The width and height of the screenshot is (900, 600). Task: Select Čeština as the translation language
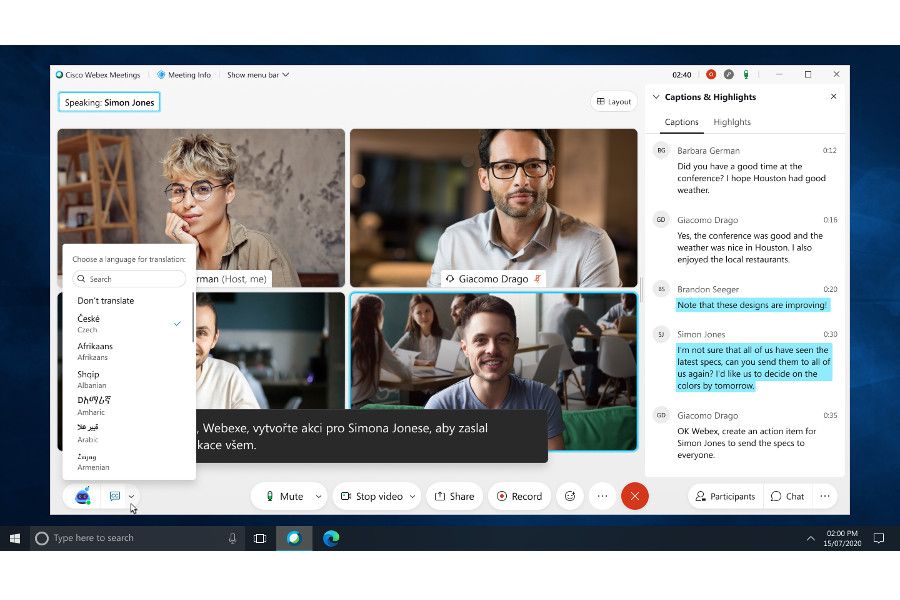coord(120,323)
